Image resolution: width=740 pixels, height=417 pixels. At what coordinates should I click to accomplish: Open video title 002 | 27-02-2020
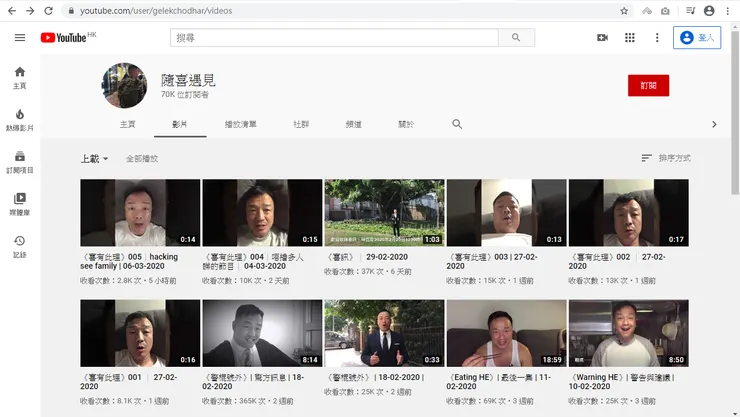coord(617,261)
